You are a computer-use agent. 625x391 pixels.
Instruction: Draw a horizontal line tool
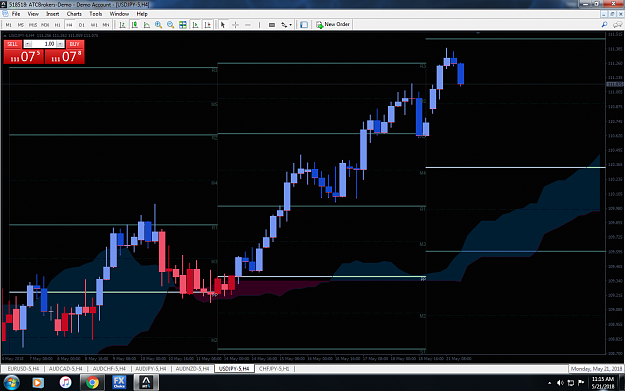[x=248, y=25]
